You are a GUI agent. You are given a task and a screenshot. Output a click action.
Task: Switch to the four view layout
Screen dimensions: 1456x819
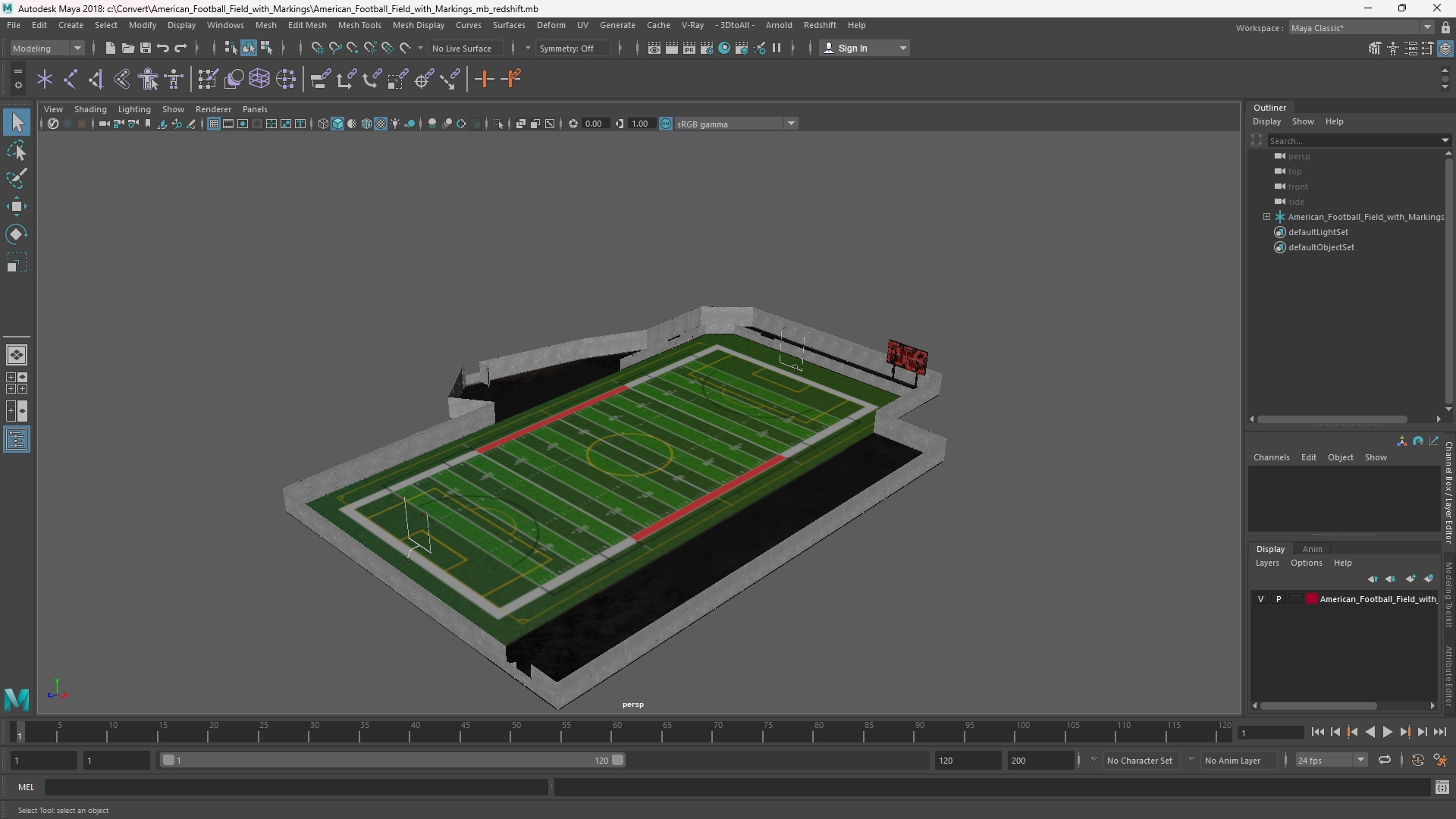[x=17, y=383]
